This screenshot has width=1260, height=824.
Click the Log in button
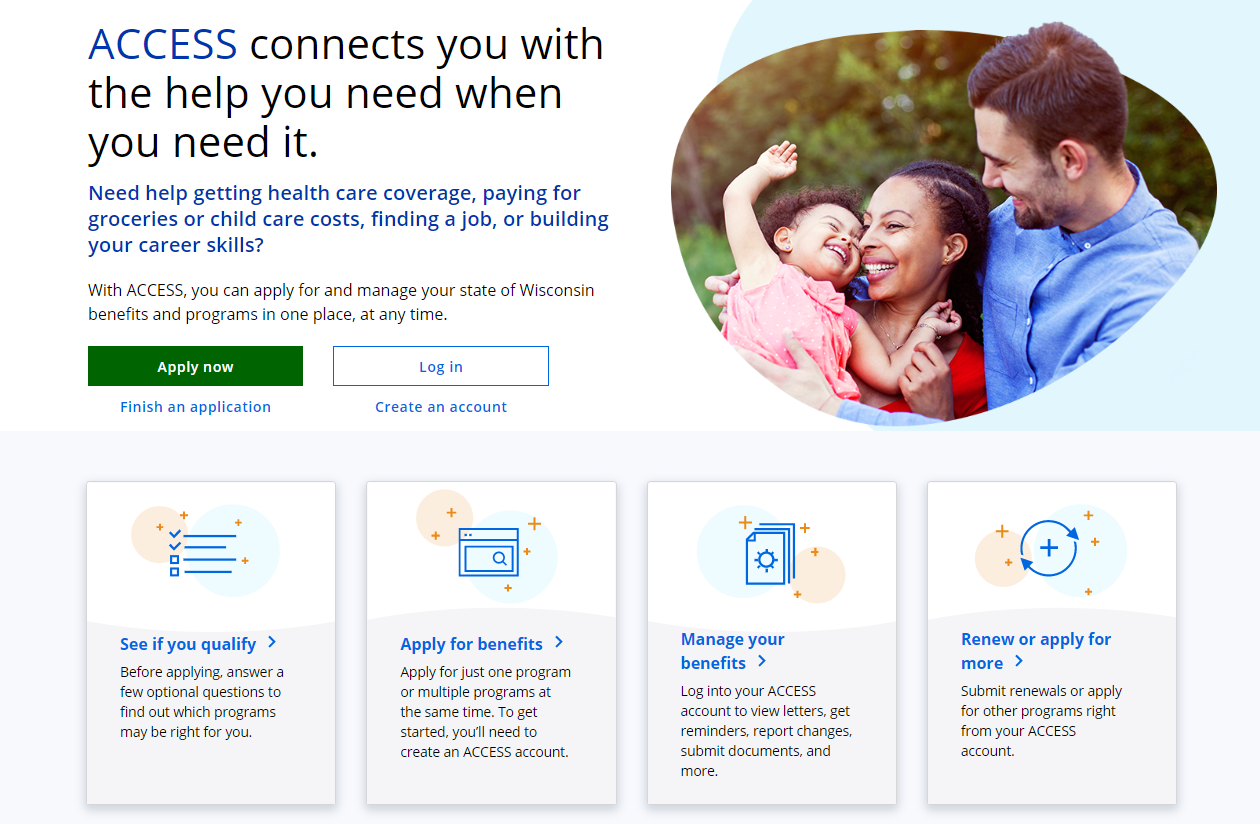tap(441, 366)
